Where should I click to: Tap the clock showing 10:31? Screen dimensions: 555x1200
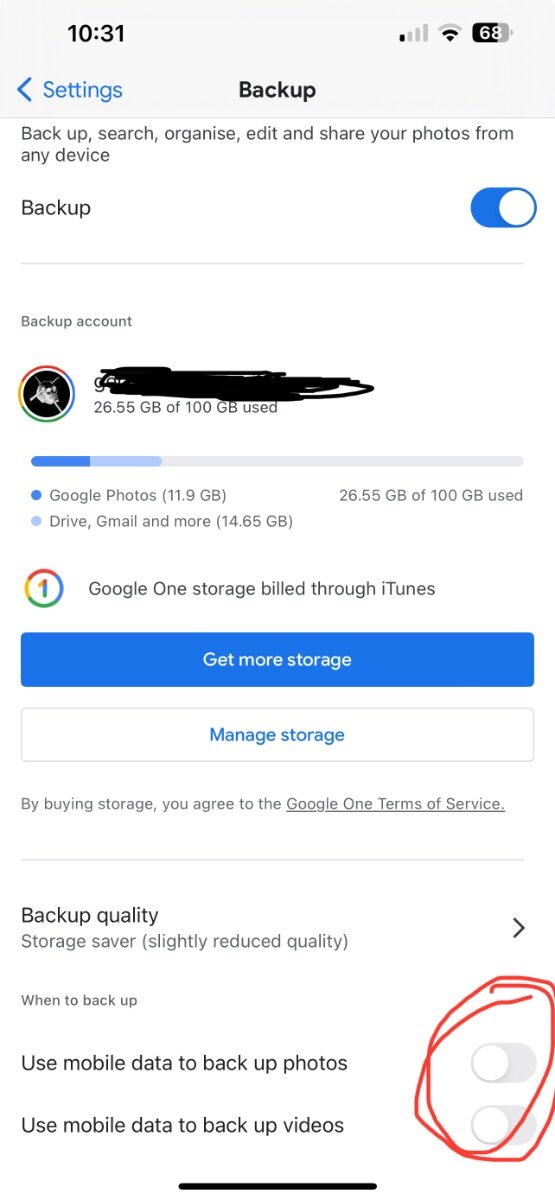tap(96, 33)
